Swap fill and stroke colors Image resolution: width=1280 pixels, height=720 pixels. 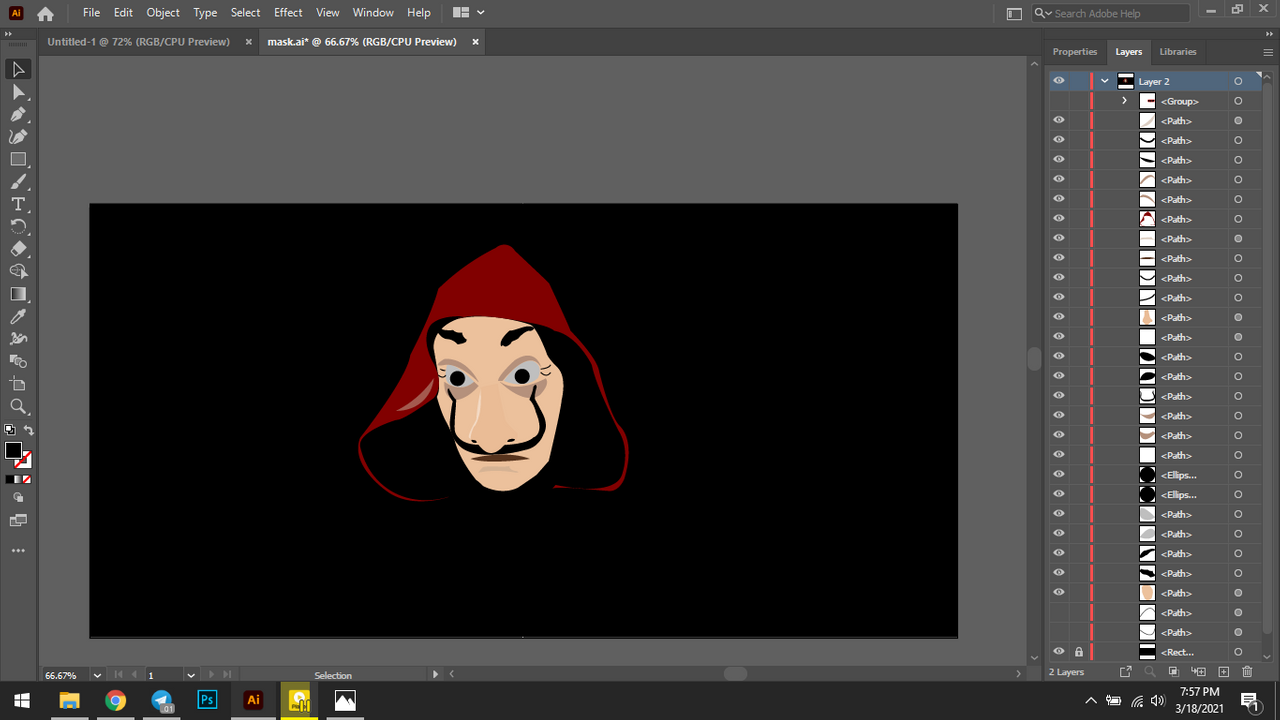28,431
